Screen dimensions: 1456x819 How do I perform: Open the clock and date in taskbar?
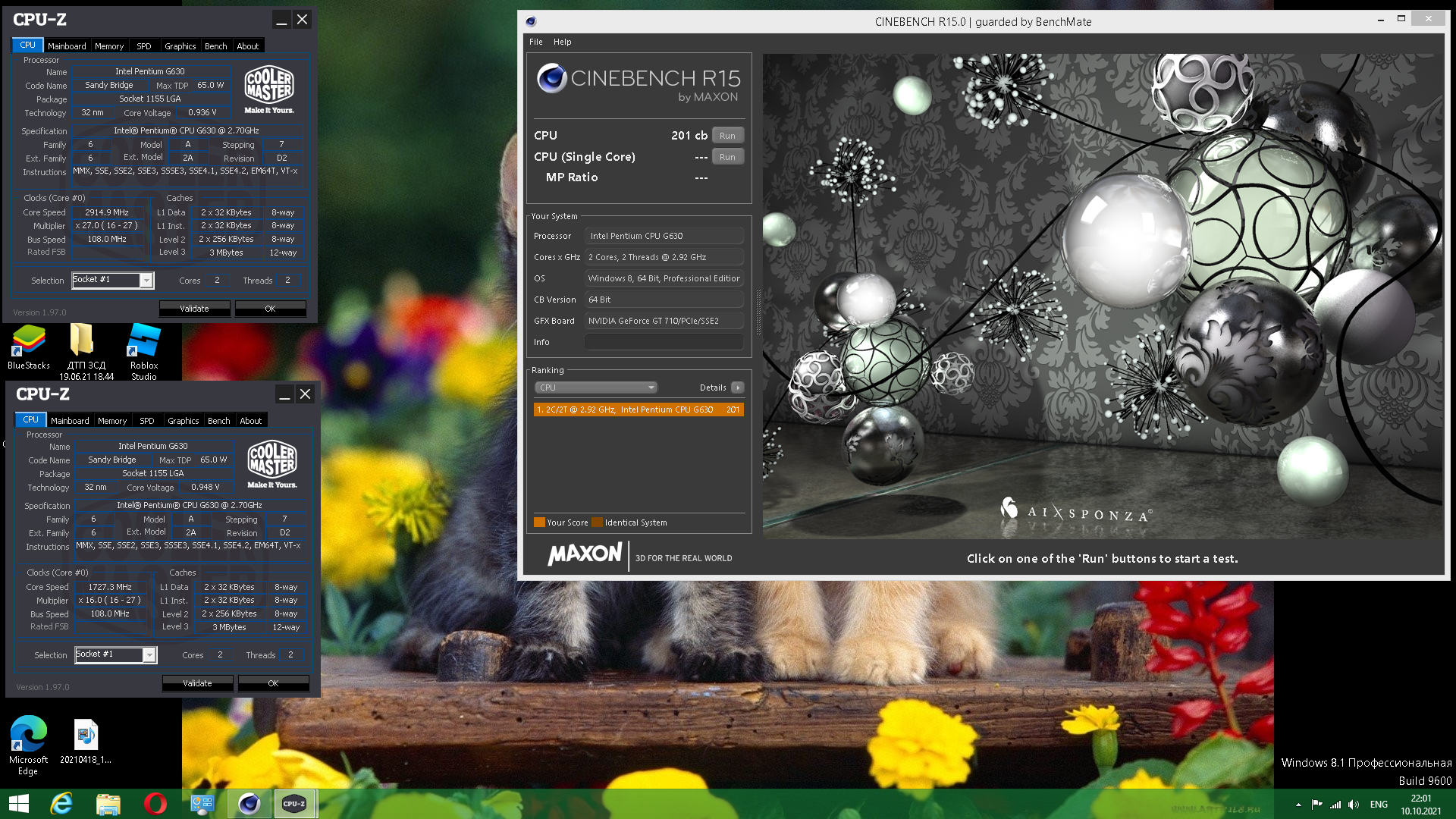pyautogui.click(x=1421, y=805)
